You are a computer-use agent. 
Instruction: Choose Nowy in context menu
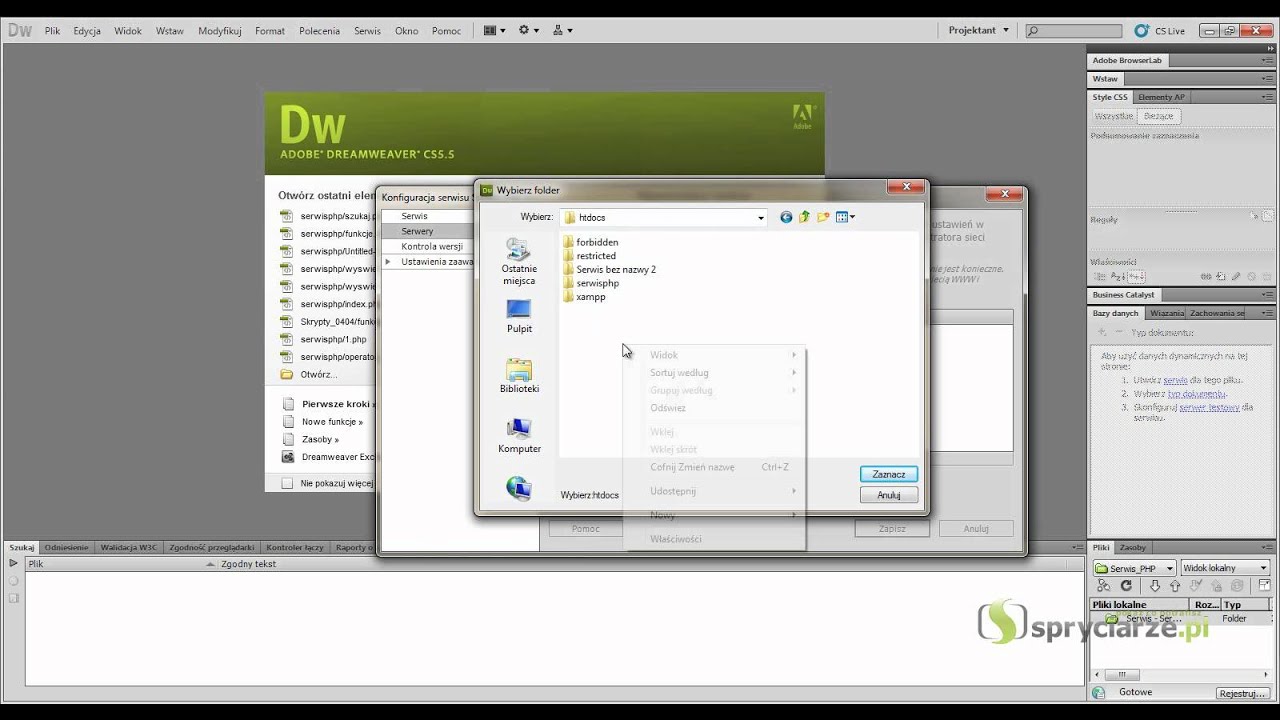coord(714,515)
